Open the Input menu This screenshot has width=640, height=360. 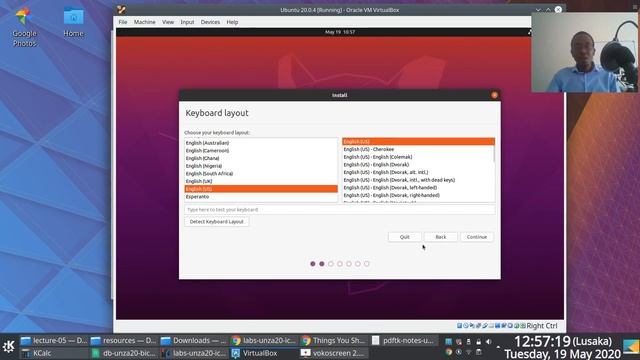tap(187, 22)
